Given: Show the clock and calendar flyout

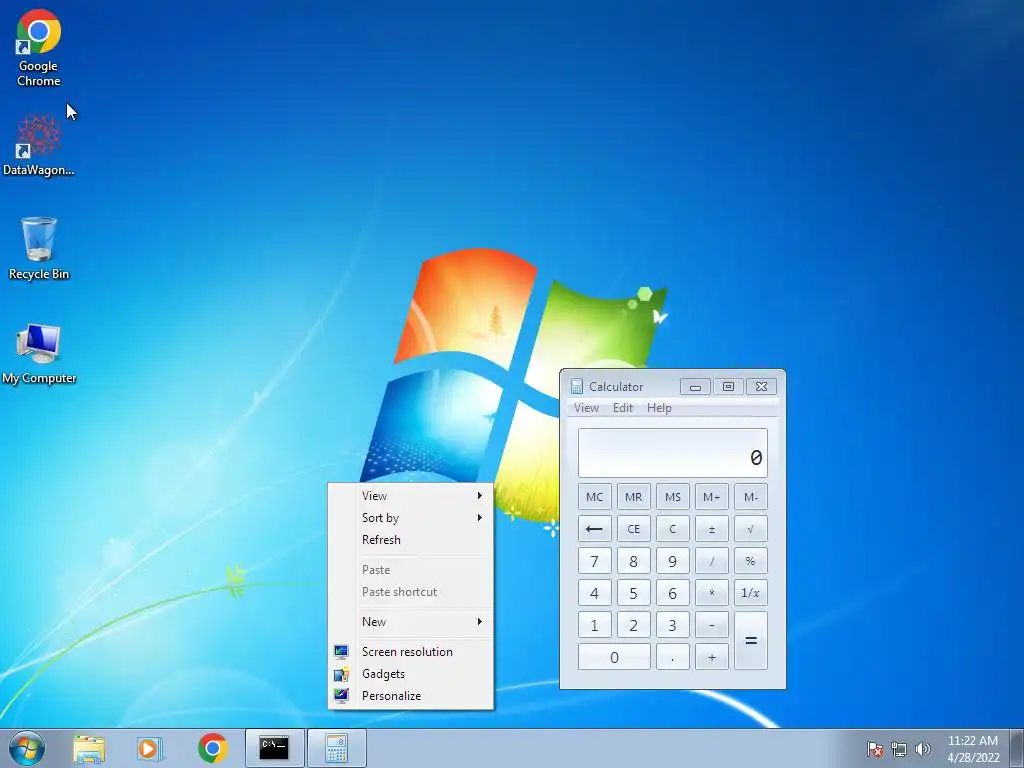Looking at the screenshot, I should pos(973,749).
